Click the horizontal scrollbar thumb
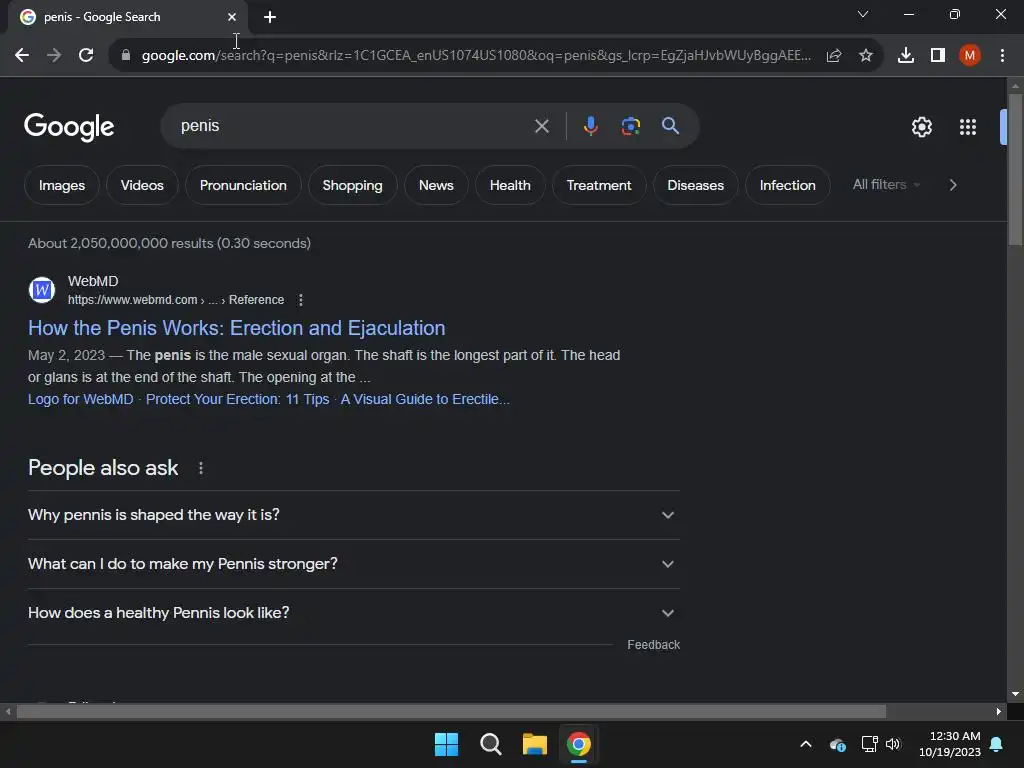The image size is (1024, 768). tap(451, 712)
